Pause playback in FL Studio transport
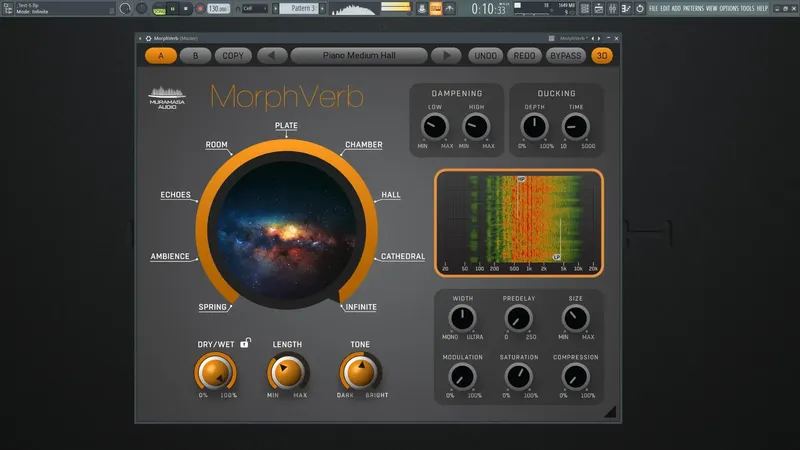Image resolution: width=800 pixels, height=450 pixels. [x=172, y=9]
